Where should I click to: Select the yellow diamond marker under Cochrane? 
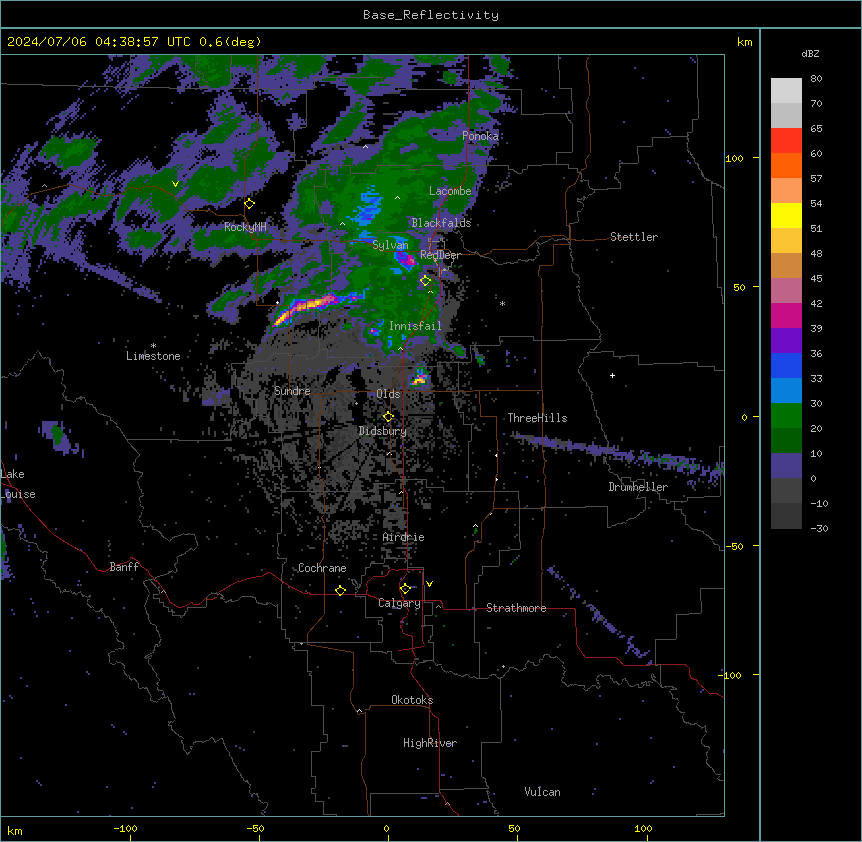[x=340, y=590]
